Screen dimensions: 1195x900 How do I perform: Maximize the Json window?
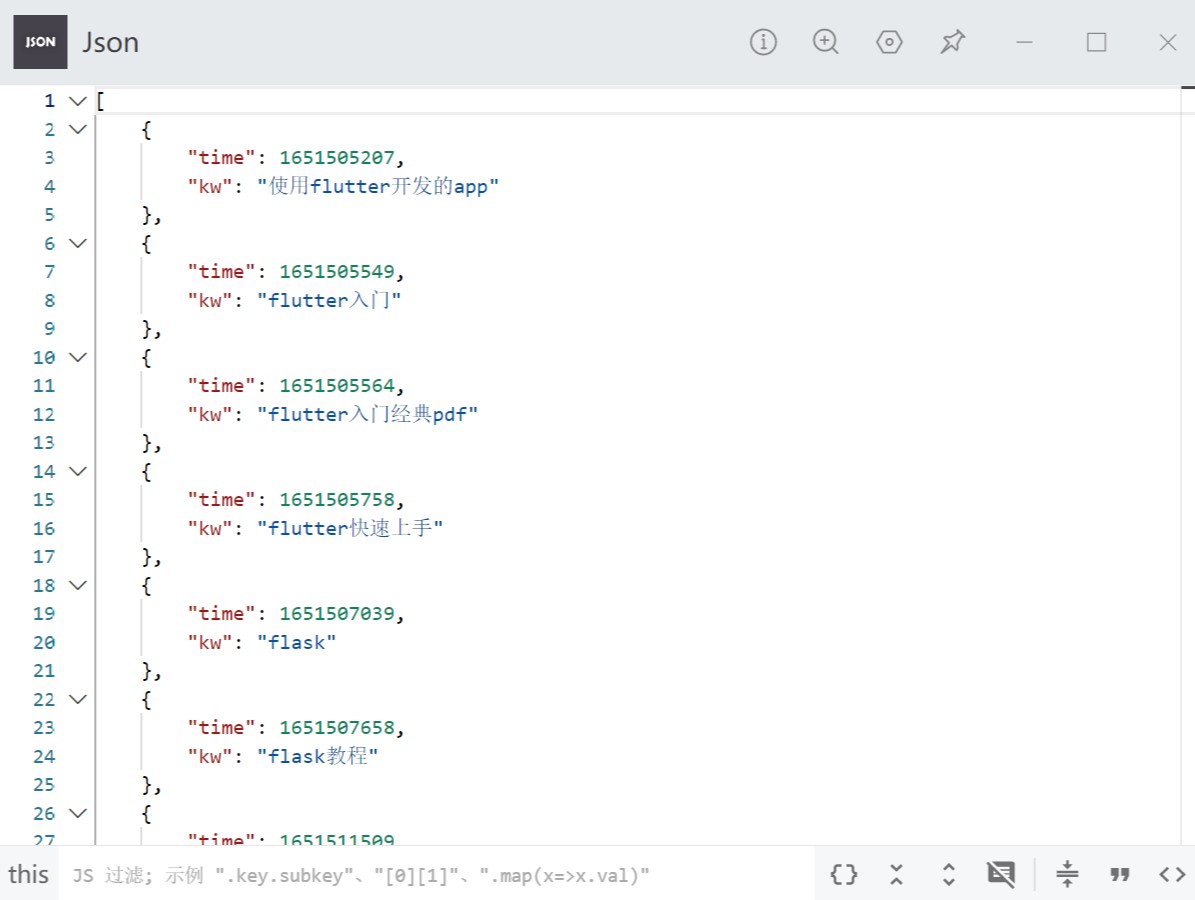(1096, 42)
